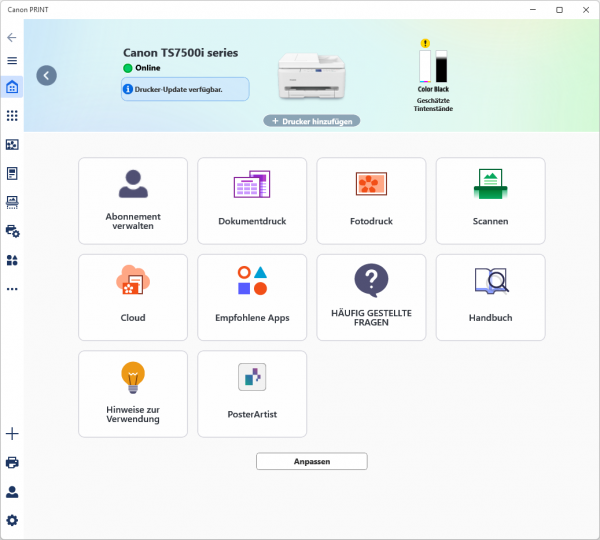Open the user account icon in the sidebar
The image size is (600, 540).
point(12,492)
